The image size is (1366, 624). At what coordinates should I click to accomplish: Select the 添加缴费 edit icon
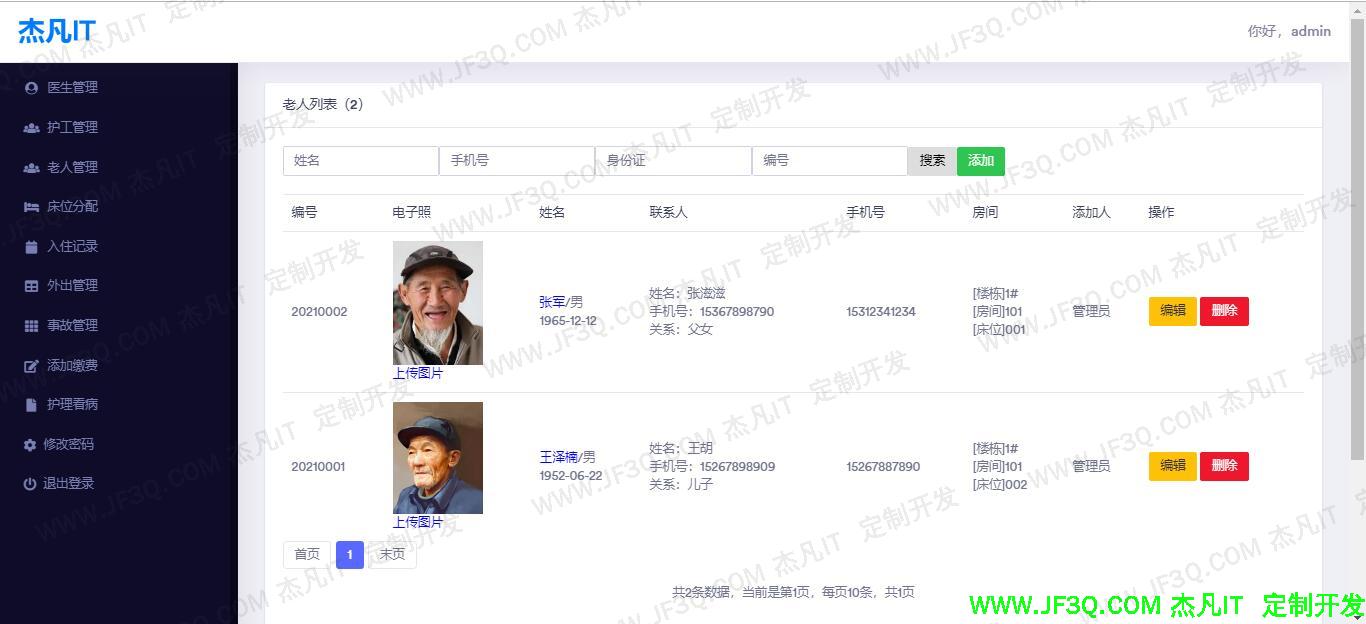click(30, 365)
